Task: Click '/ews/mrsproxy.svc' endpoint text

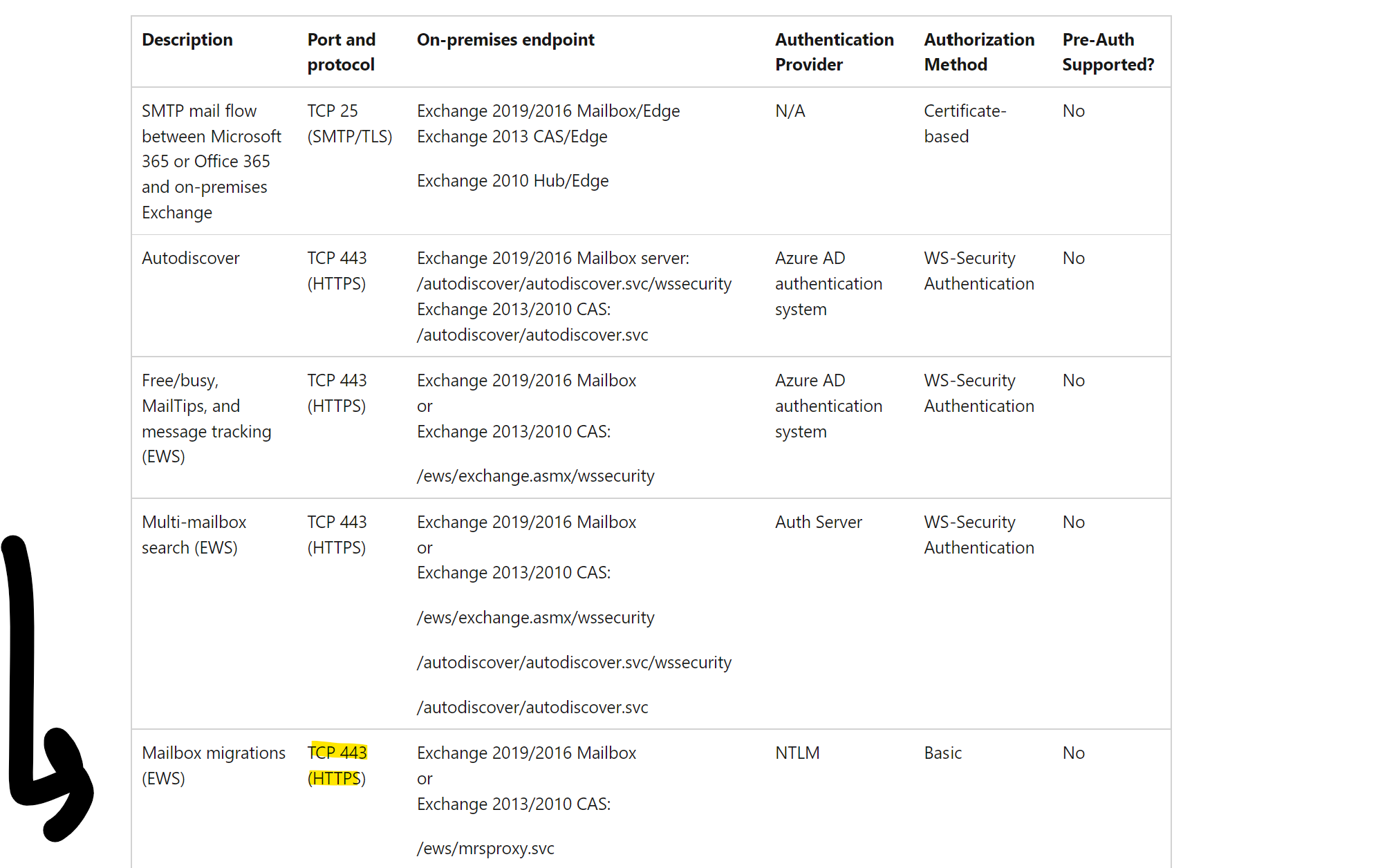Action: (486, 849)
